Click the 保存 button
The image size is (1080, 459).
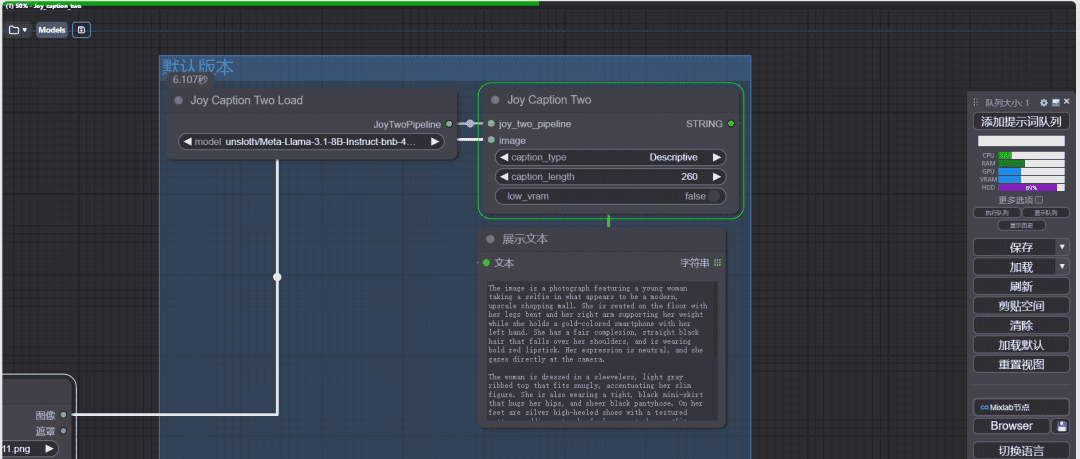[x=1013, y=247]
